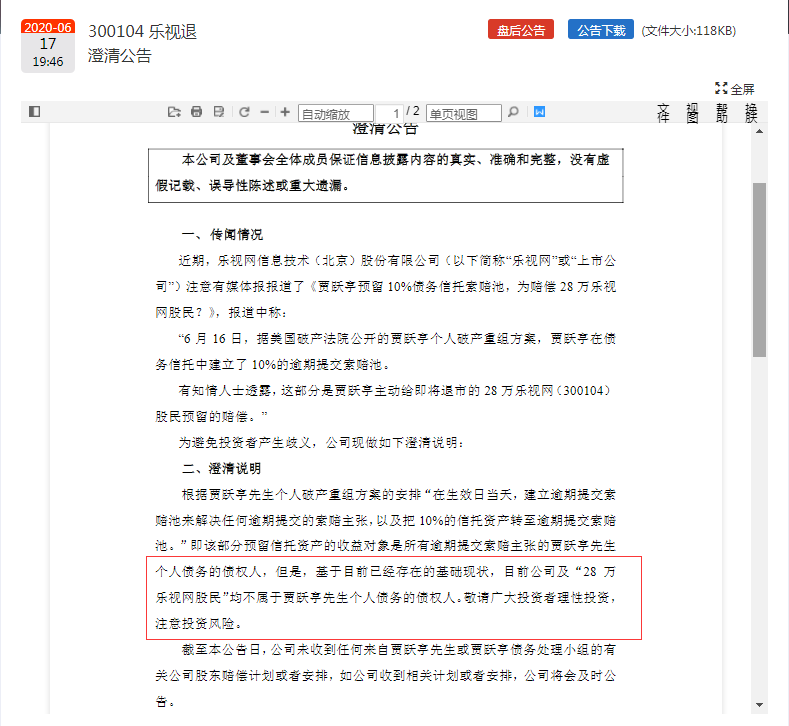Screen dimensions: 789x726
Task: Click the blue 公告下载 button
Action: [601, 30]
